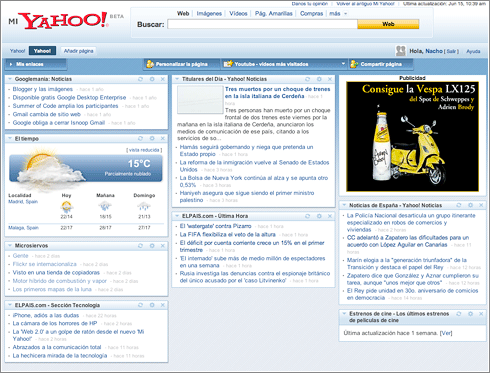Open ELPAIS.com Sección Tecnología settings gear

click(152, 305)
